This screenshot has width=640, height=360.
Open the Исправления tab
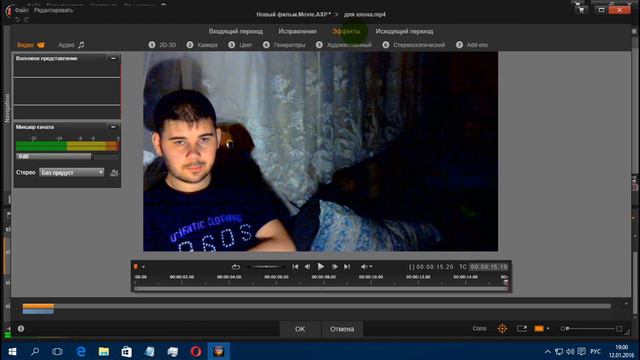coord(297,31)
